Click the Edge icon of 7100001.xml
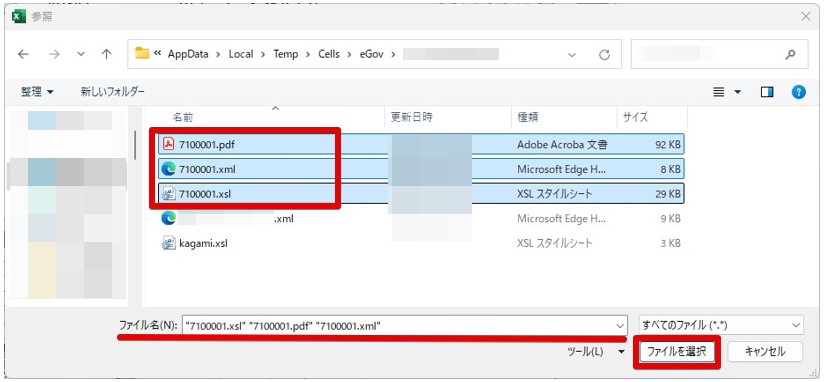Image resolution: width=825 pixels, height=382 pixels. pyautogui.click(x=168, y=169)
